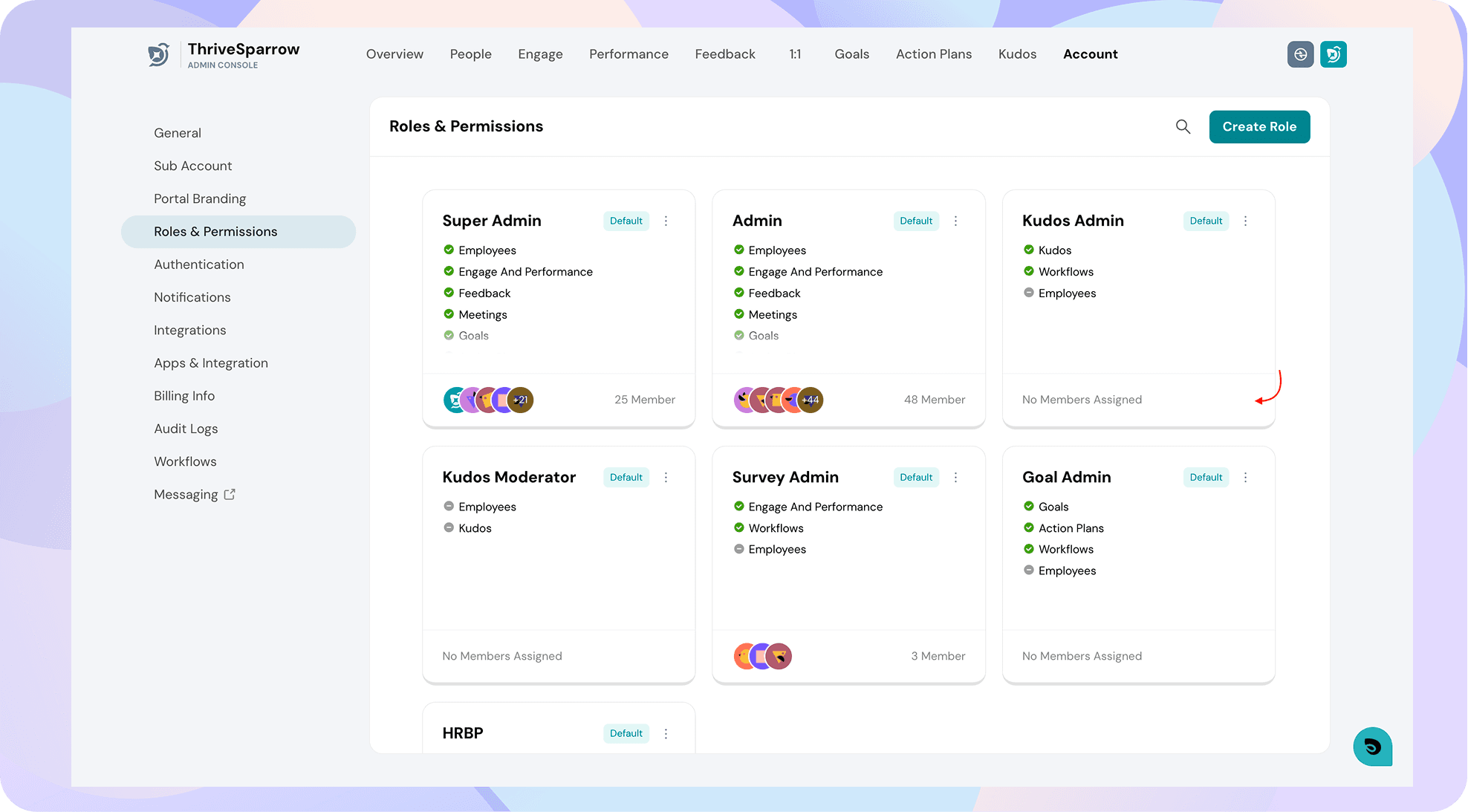Open Super Admin card options menu
1468x812 pixels.
click(x=666, y=221)
